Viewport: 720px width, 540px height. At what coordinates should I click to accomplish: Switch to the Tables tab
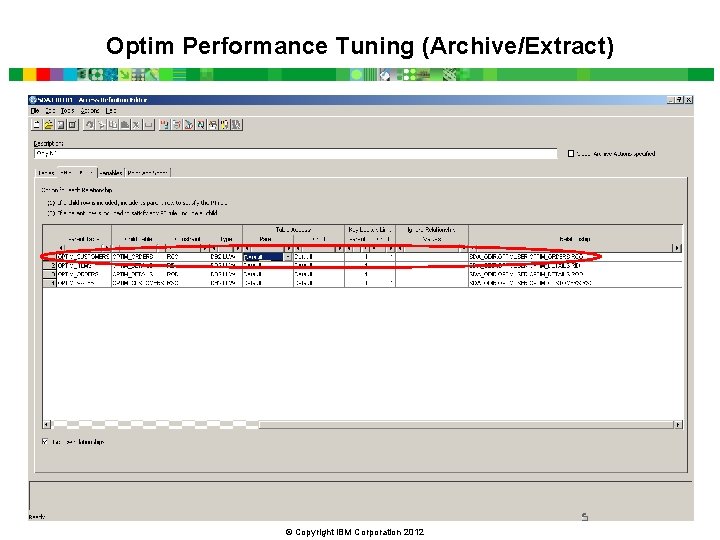point(46,173)
